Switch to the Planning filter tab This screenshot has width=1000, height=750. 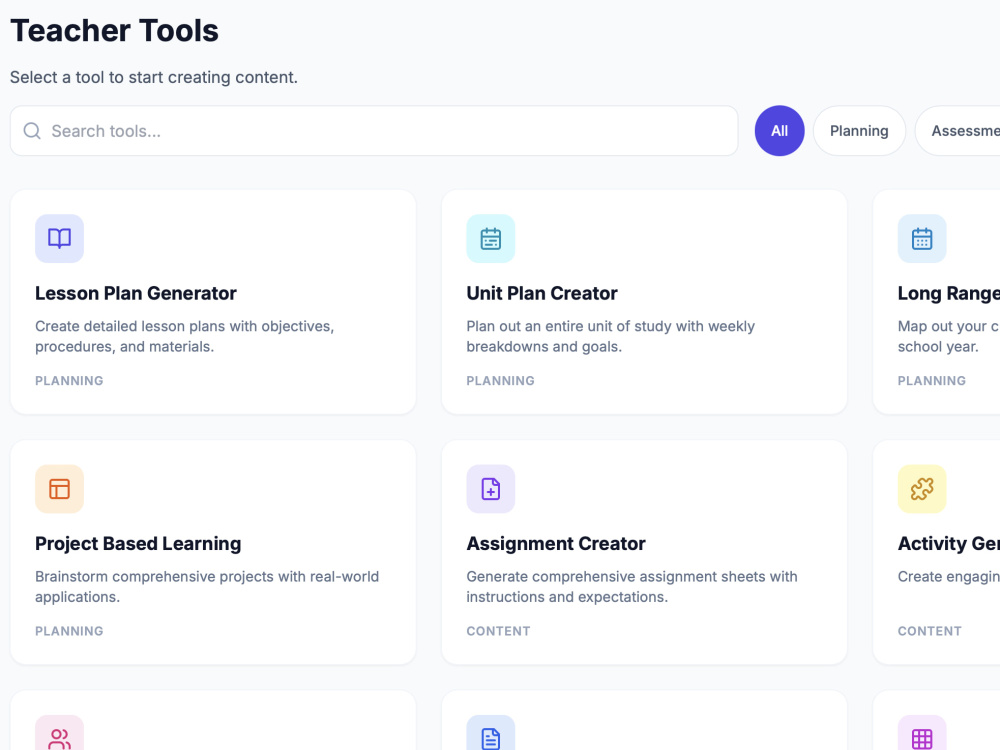point(859,131)
